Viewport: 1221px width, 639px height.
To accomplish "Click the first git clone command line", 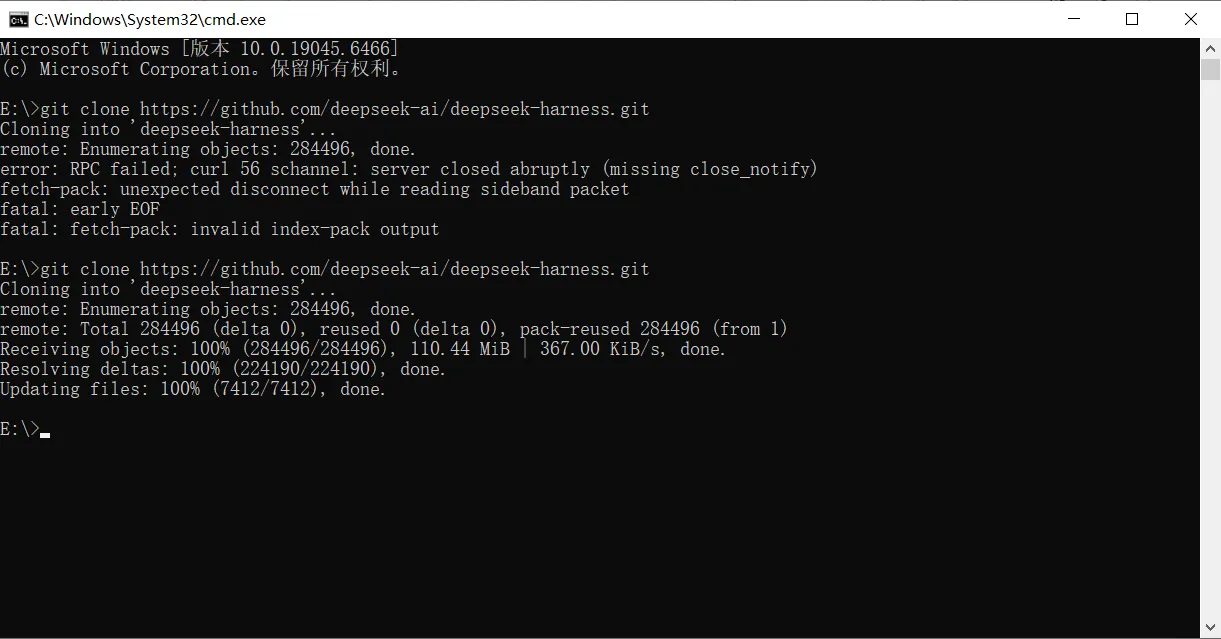I will (x=325, y=109).
